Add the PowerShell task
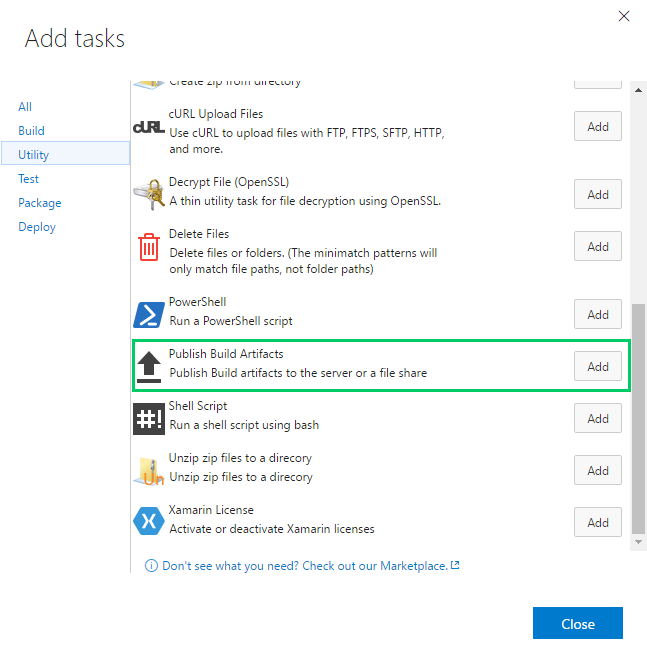This screenshot has height=664, width=647. pos(598,314)
